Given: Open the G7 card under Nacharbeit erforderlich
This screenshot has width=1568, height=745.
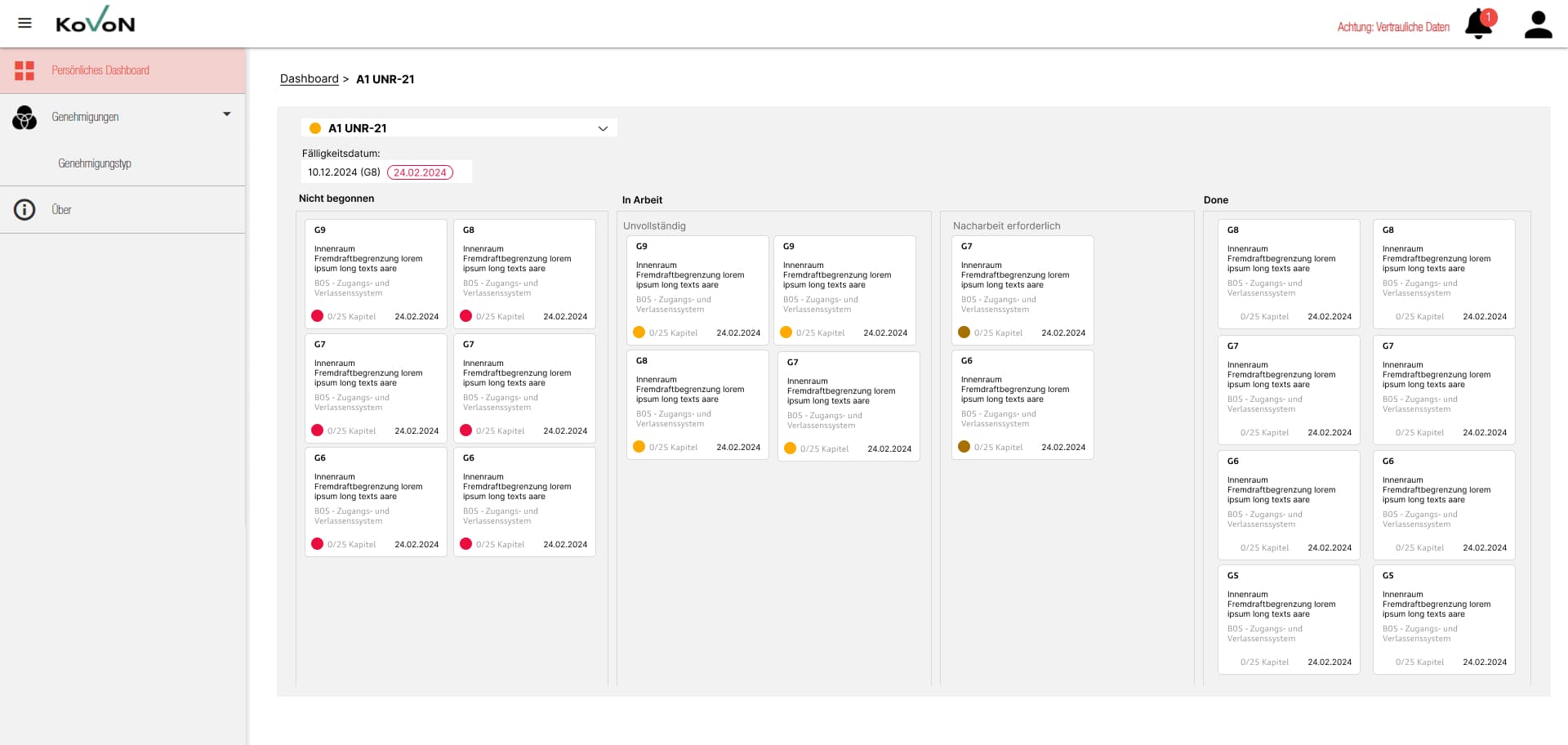Looking at the screenshot, I should click(x=1022, y=290).
